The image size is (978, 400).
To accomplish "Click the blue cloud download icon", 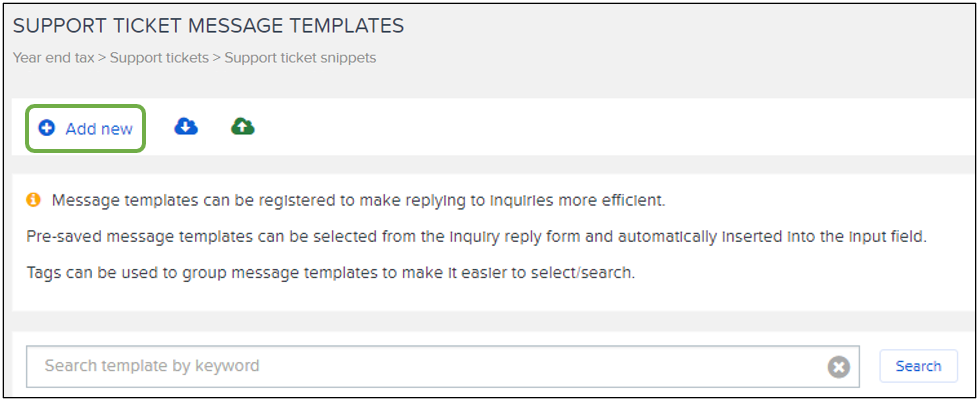I will pyautogui.click(x=186, y=127).
